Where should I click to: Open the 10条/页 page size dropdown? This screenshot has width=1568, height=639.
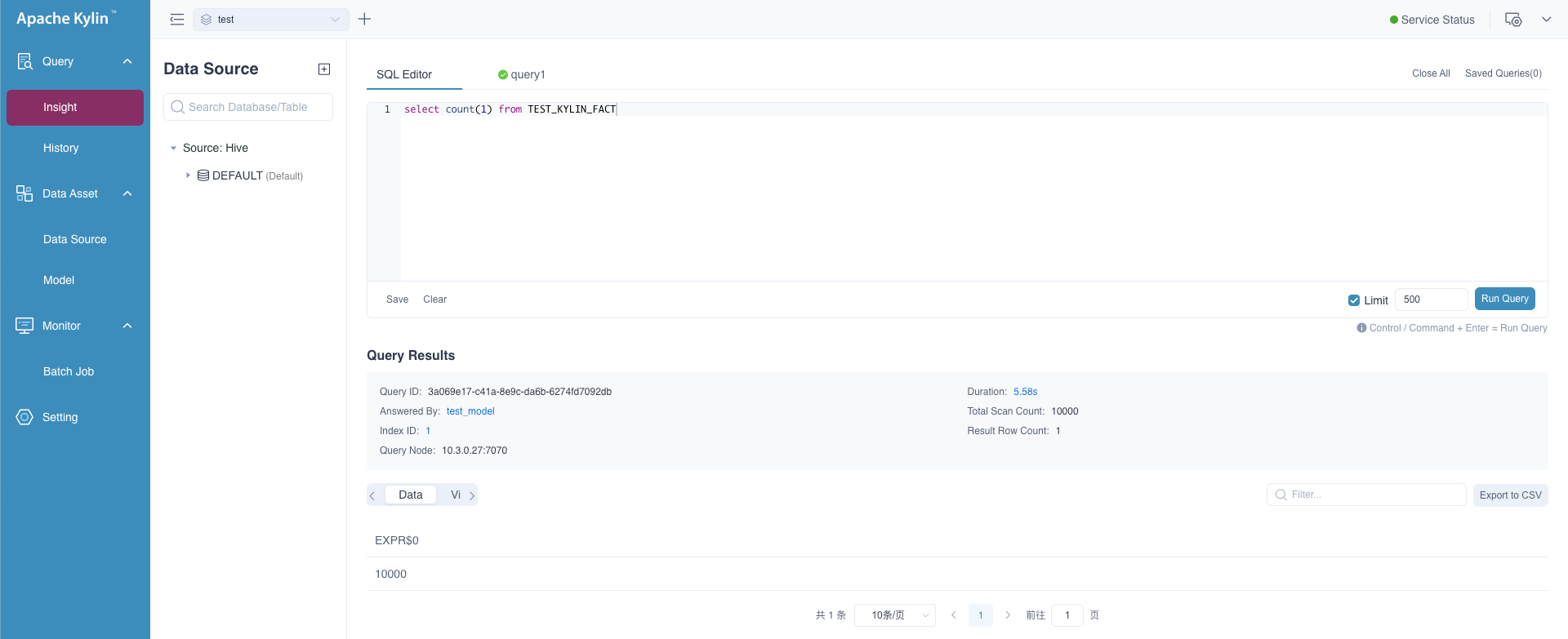coord(895,615)
